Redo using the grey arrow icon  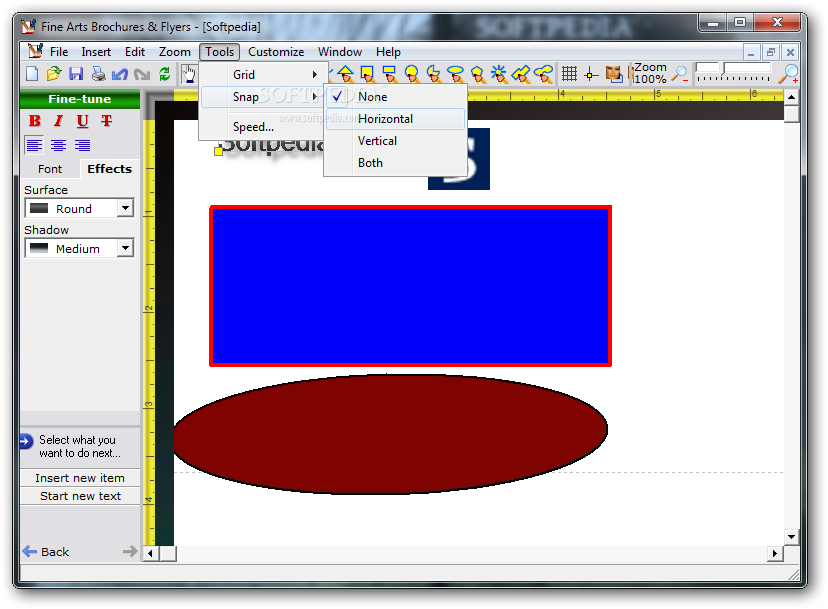click(x=142, y=74)
